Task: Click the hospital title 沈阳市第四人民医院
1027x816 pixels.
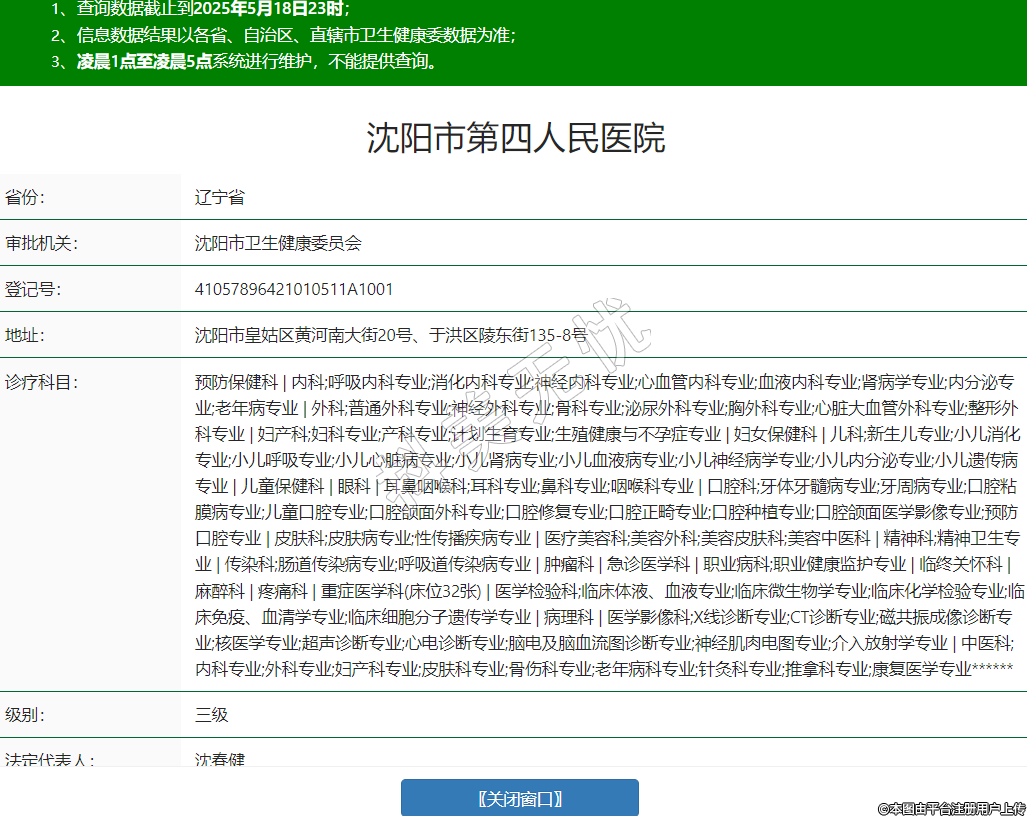Action: point(515,138)
